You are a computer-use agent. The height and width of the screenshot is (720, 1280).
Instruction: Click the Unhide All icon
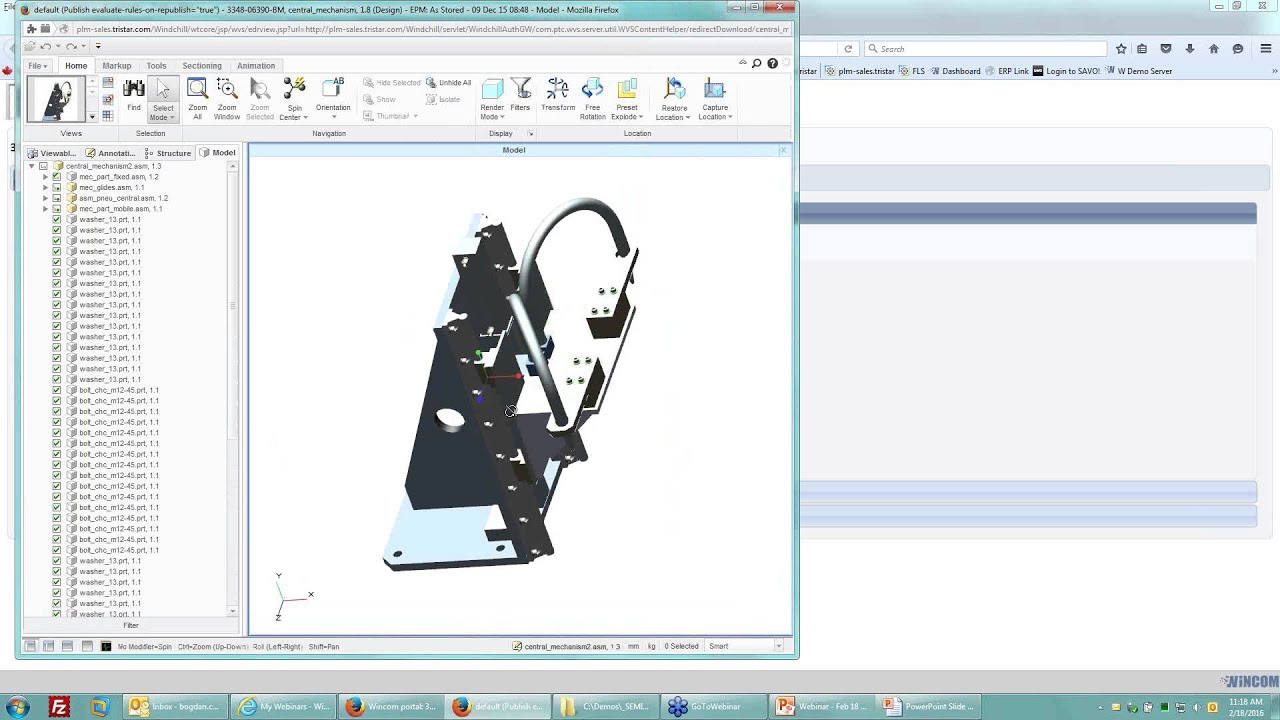point(431,83)
